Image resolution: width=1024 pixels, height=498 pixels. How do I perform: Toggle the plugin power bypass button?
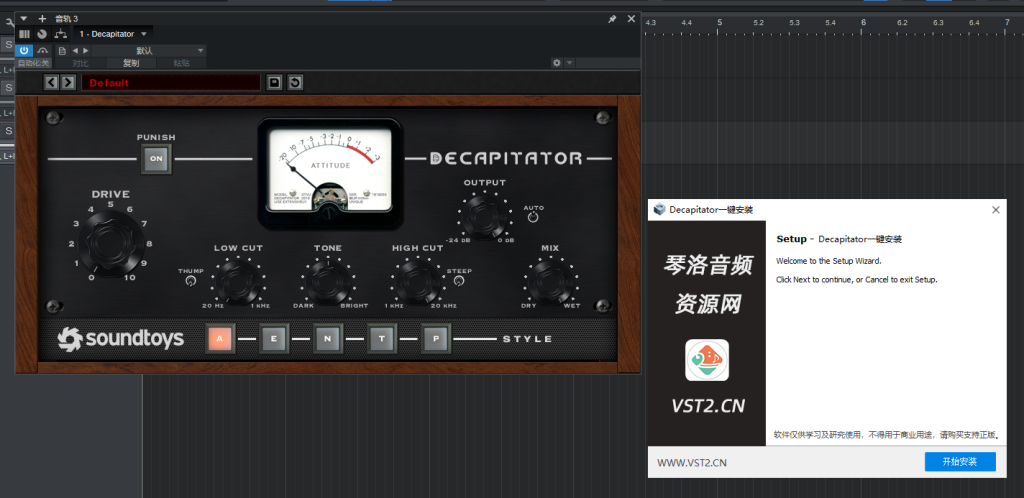24,50
